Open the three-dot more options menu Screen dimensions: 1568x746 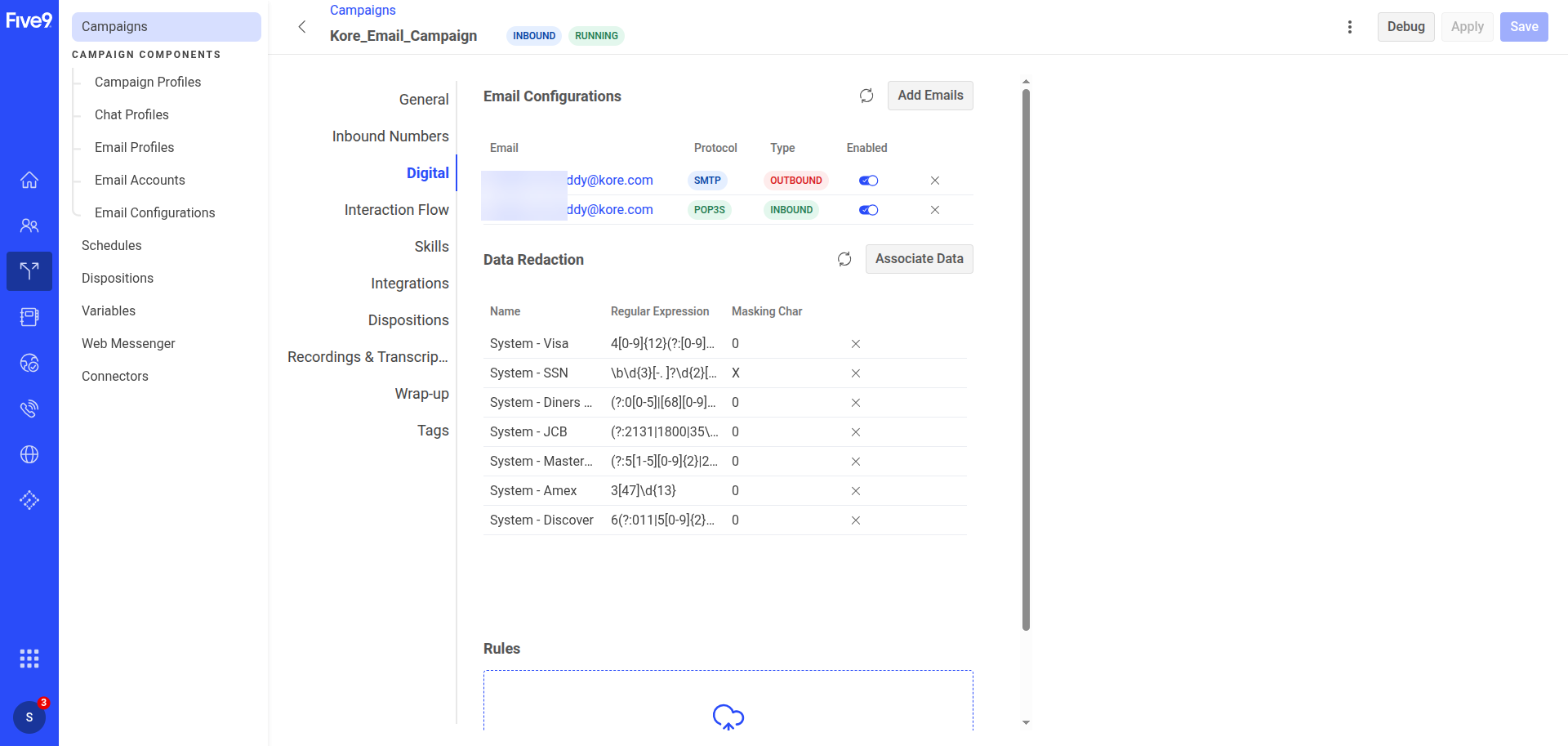pos(1350,27)
